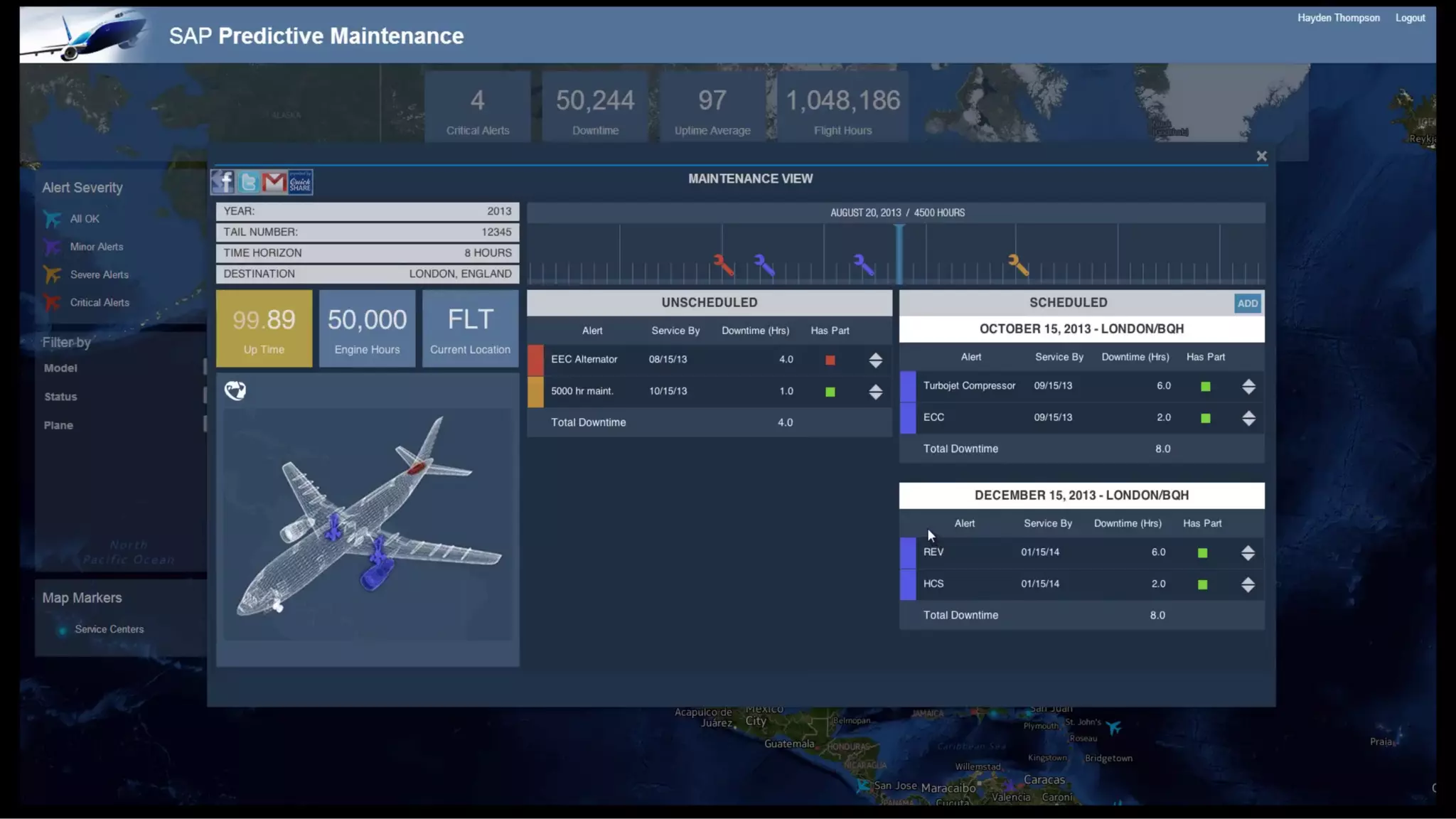Image resolution: width=1456 pixels, height=819 pixels.
Task: Share via the Gmail icon
Action: (274, 182)
